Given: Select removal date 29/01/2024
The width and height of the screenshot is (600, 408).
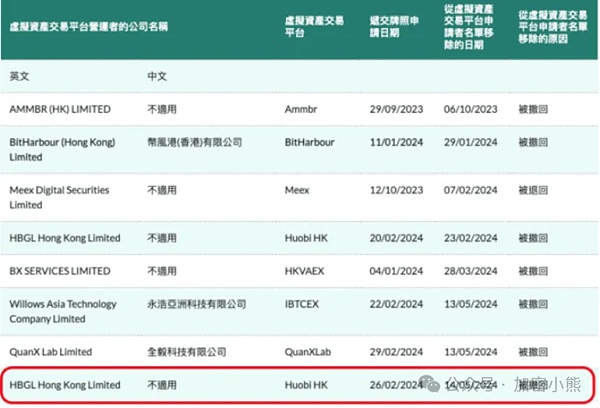Looking at the screenshot, I should pyautogui.click(x=471, y=142).
